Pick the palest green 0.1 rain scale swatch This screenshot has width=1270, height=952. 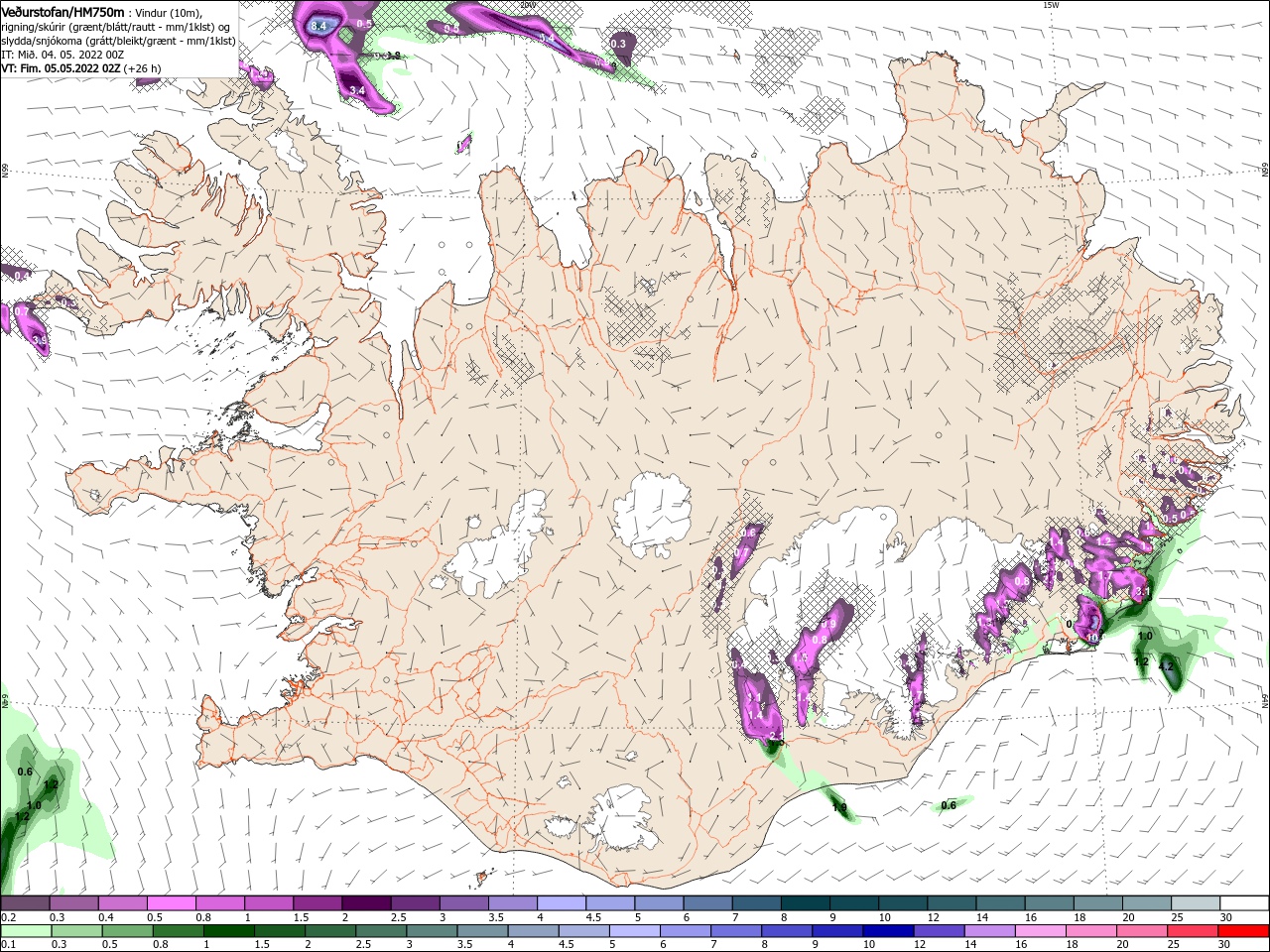(26, 931)
